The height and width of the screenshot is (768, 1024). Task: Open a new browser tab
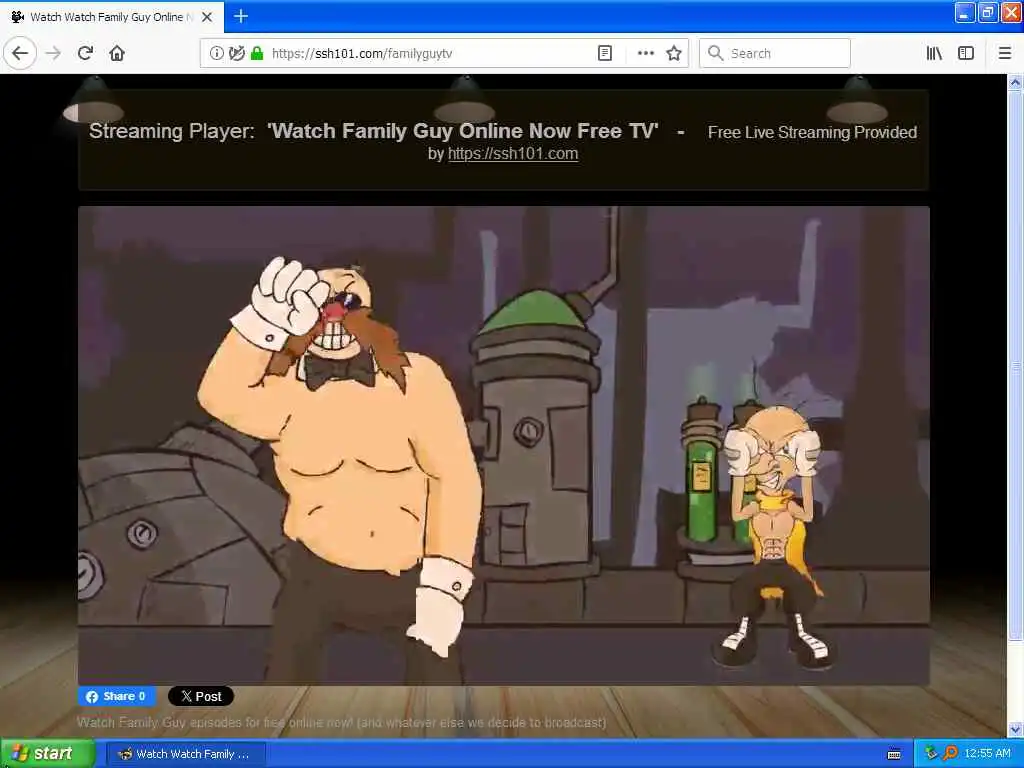(x=241, y=16)
